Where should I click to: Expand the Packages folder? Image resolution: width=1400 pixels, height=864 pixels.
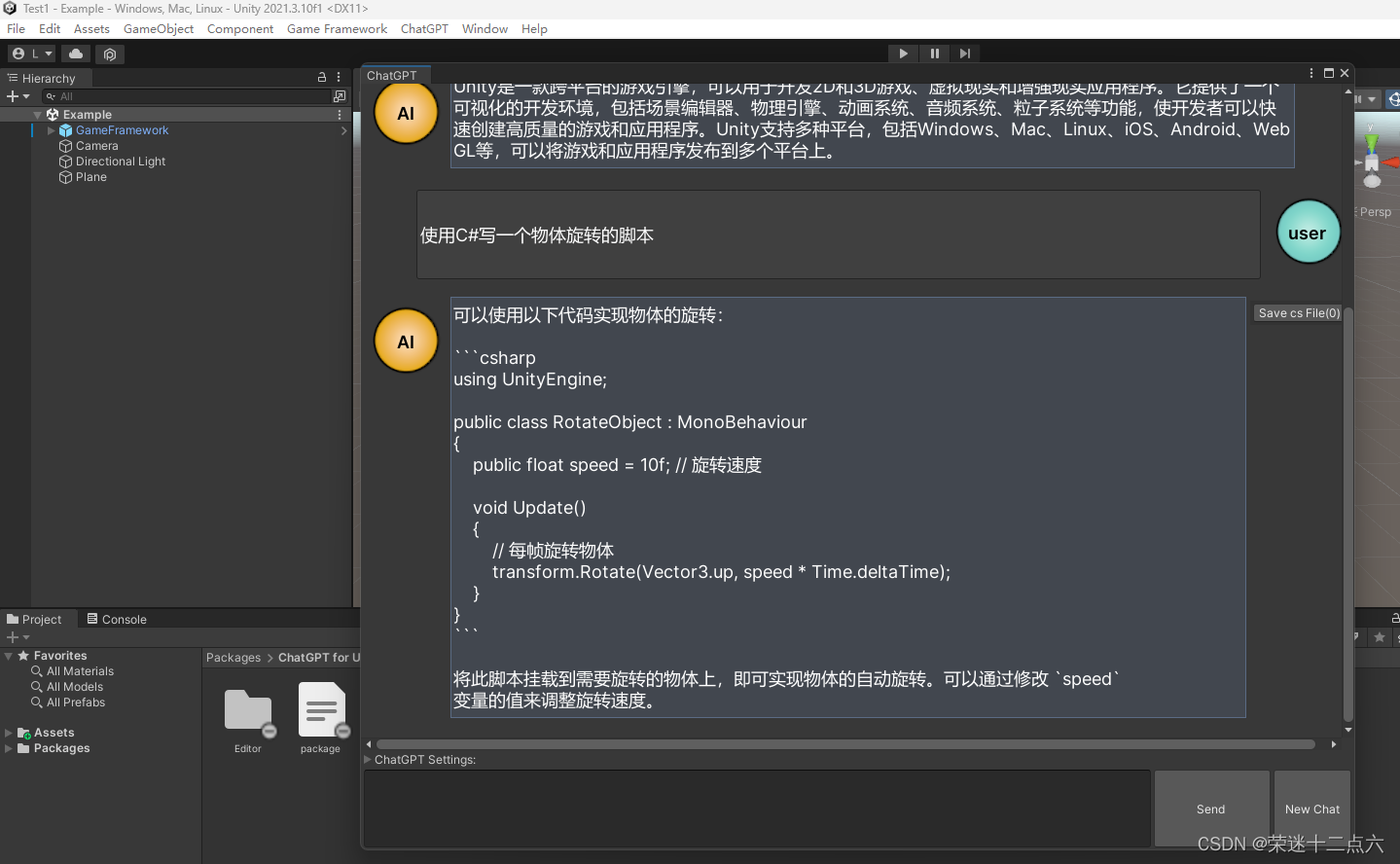coord(9,748)
